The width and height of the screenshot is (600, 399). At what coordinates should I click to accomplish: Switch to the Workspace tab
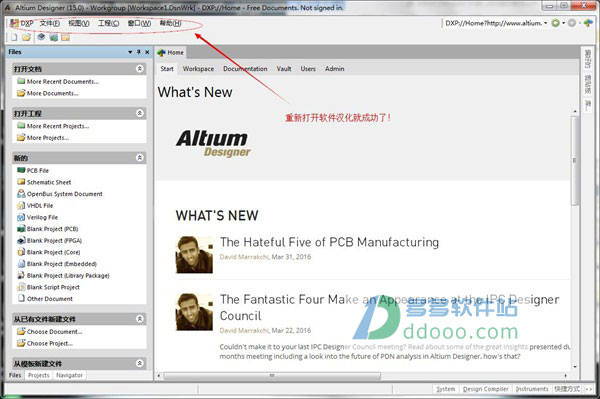pyautogui.click(x=198, y=69)
